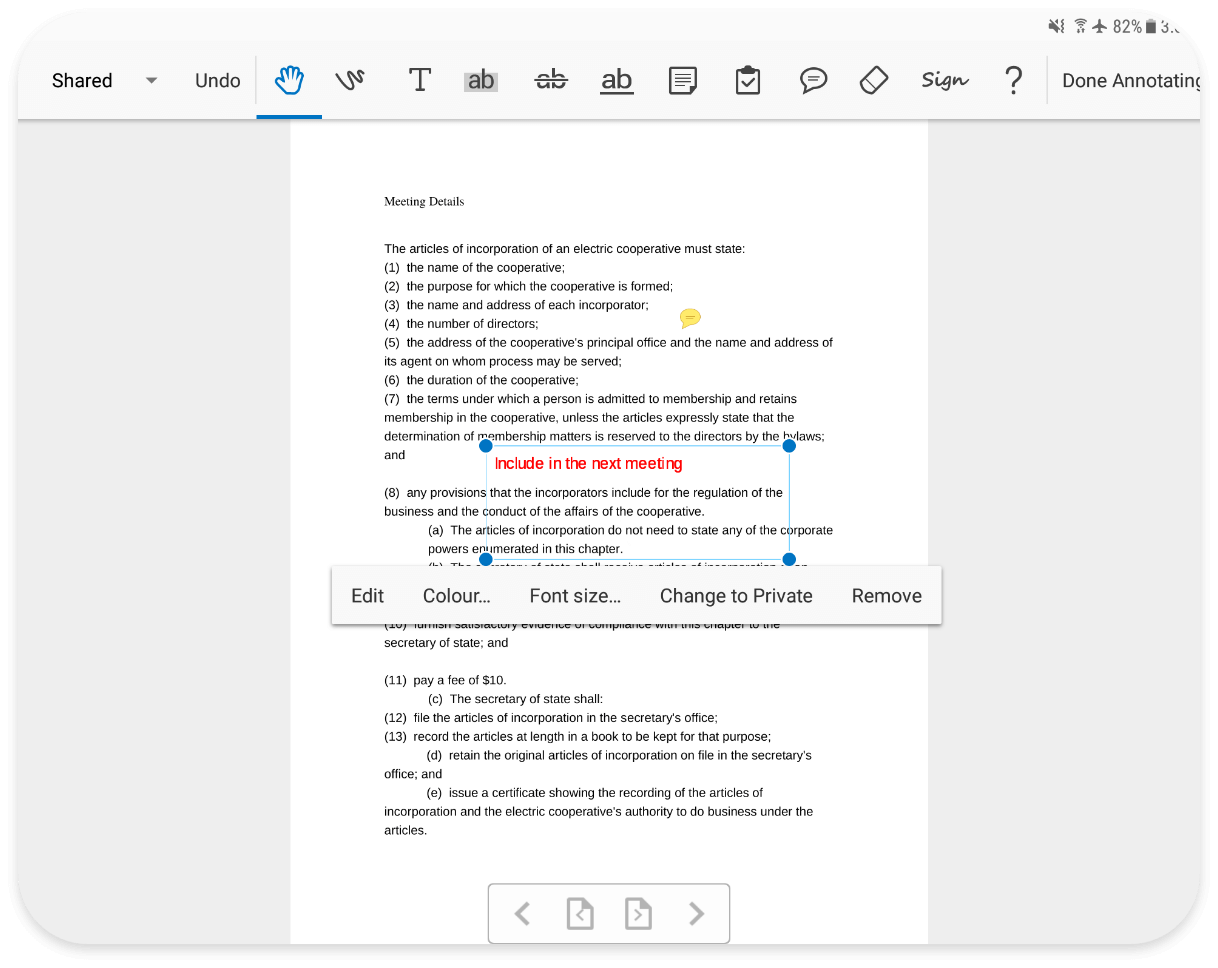Open the yellow comment note on page

click(x=689, y=318)
